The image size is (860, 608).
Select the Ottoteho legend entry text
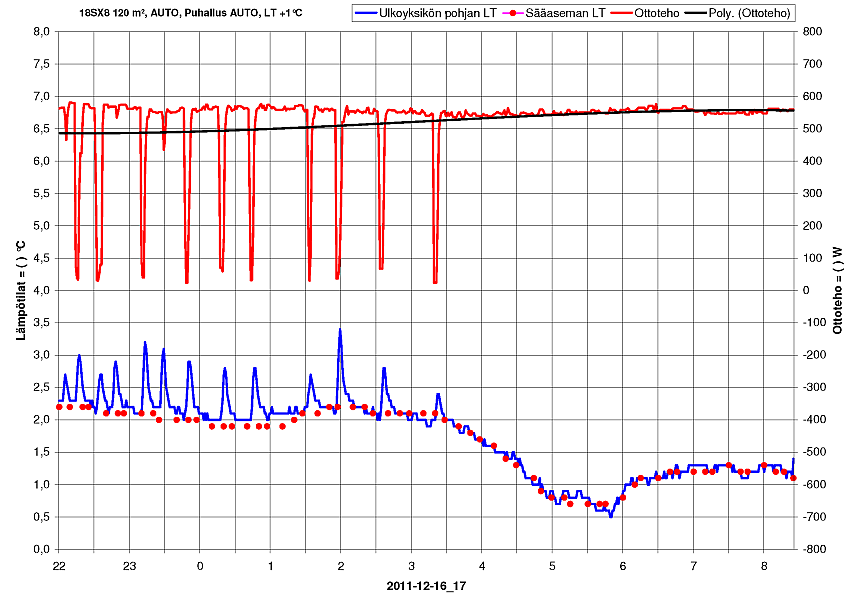click(x=655, y=13)
